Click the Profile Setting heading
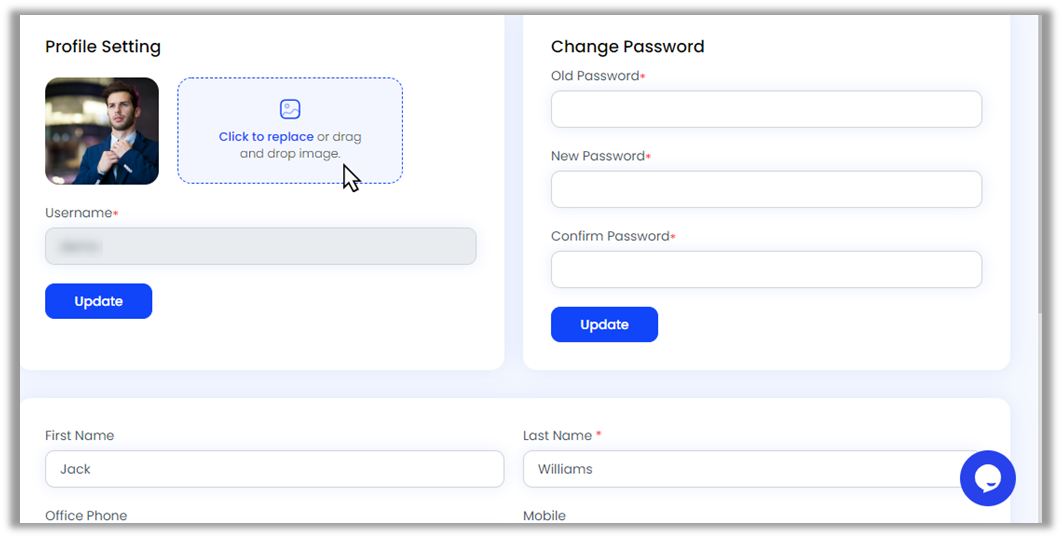1062x538 pixels. tap(103, 47)
